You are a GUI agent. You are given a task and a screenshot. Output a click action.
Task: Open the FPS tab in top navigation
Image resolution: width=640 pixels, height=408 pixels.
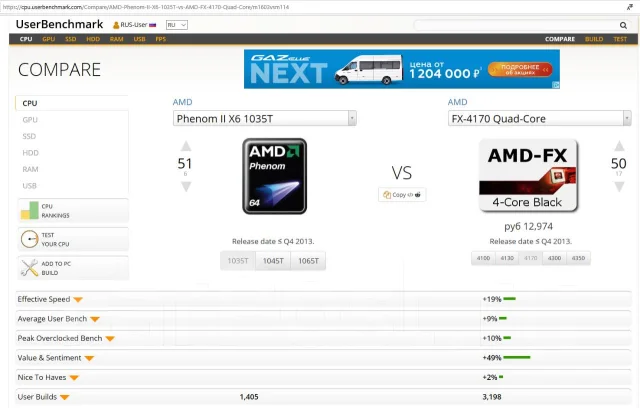point(160,39)
